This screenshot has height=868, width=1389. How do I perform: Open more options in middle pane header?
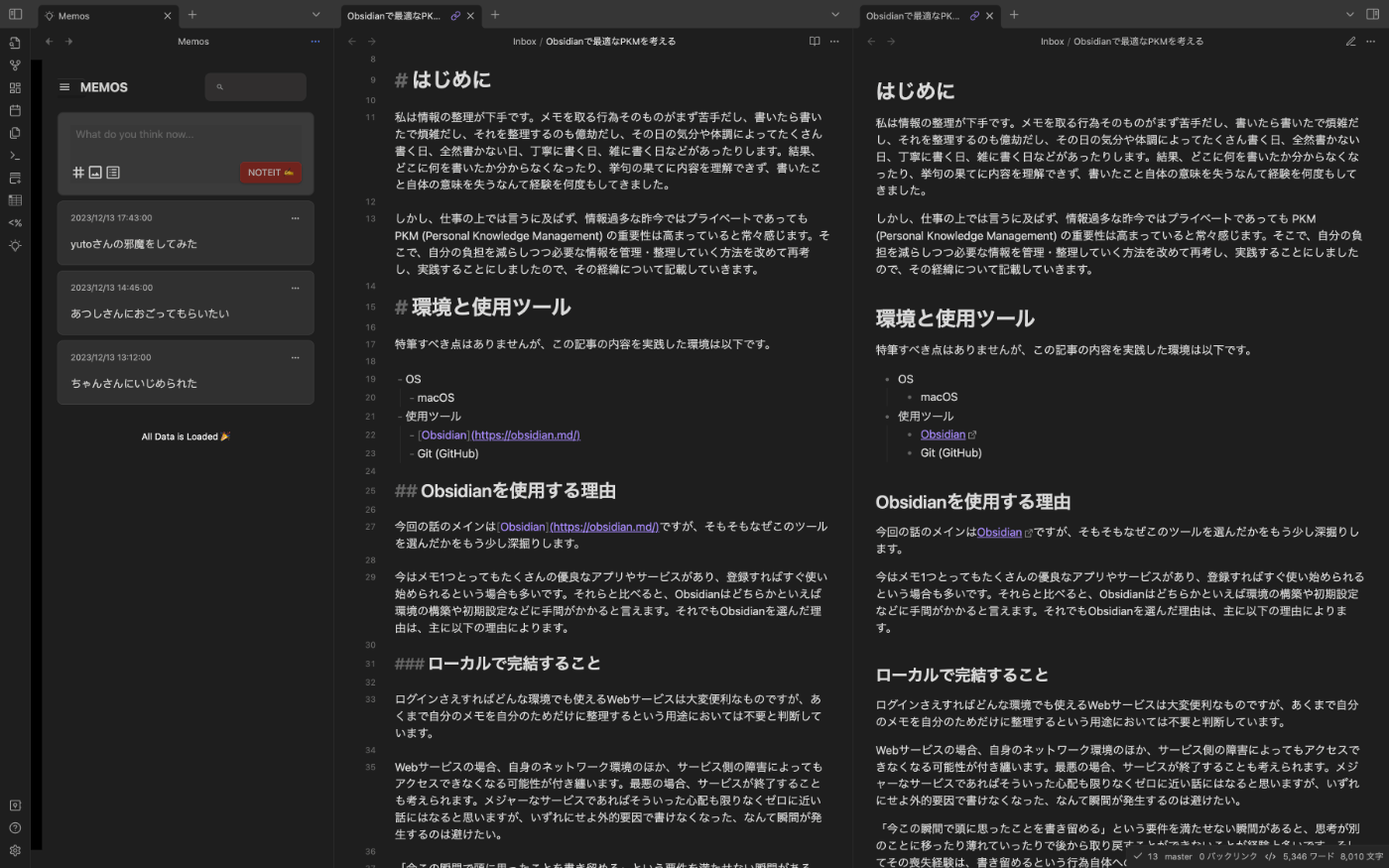pos(834,42)
